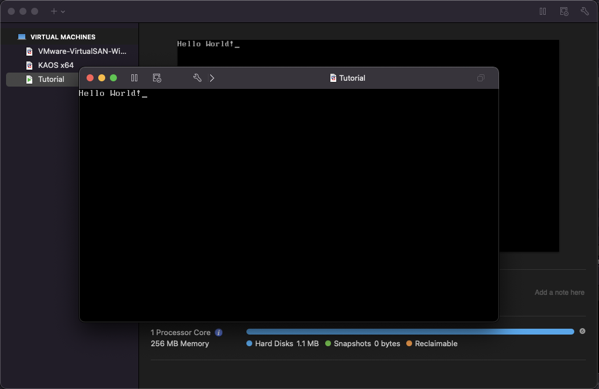Click inside the Tutorial VM console screen
Viewport: 599px width, 389px height.
pyautogui.click(x=289, y=205)
